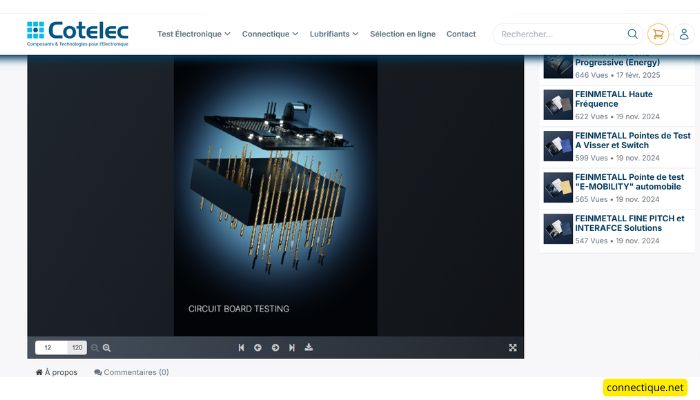Open the user account icon

tap(684, 34)
